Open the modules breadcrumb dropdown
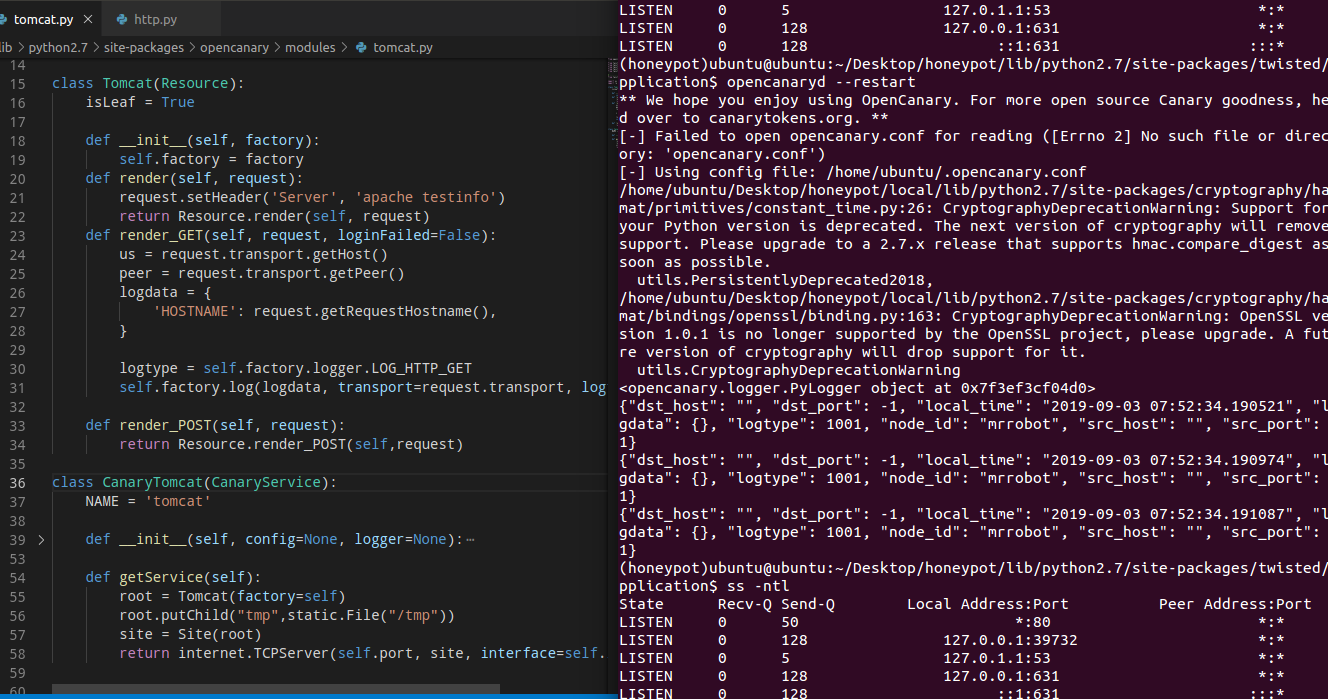This screenshot has height=699, width=1328. point(310,47)
